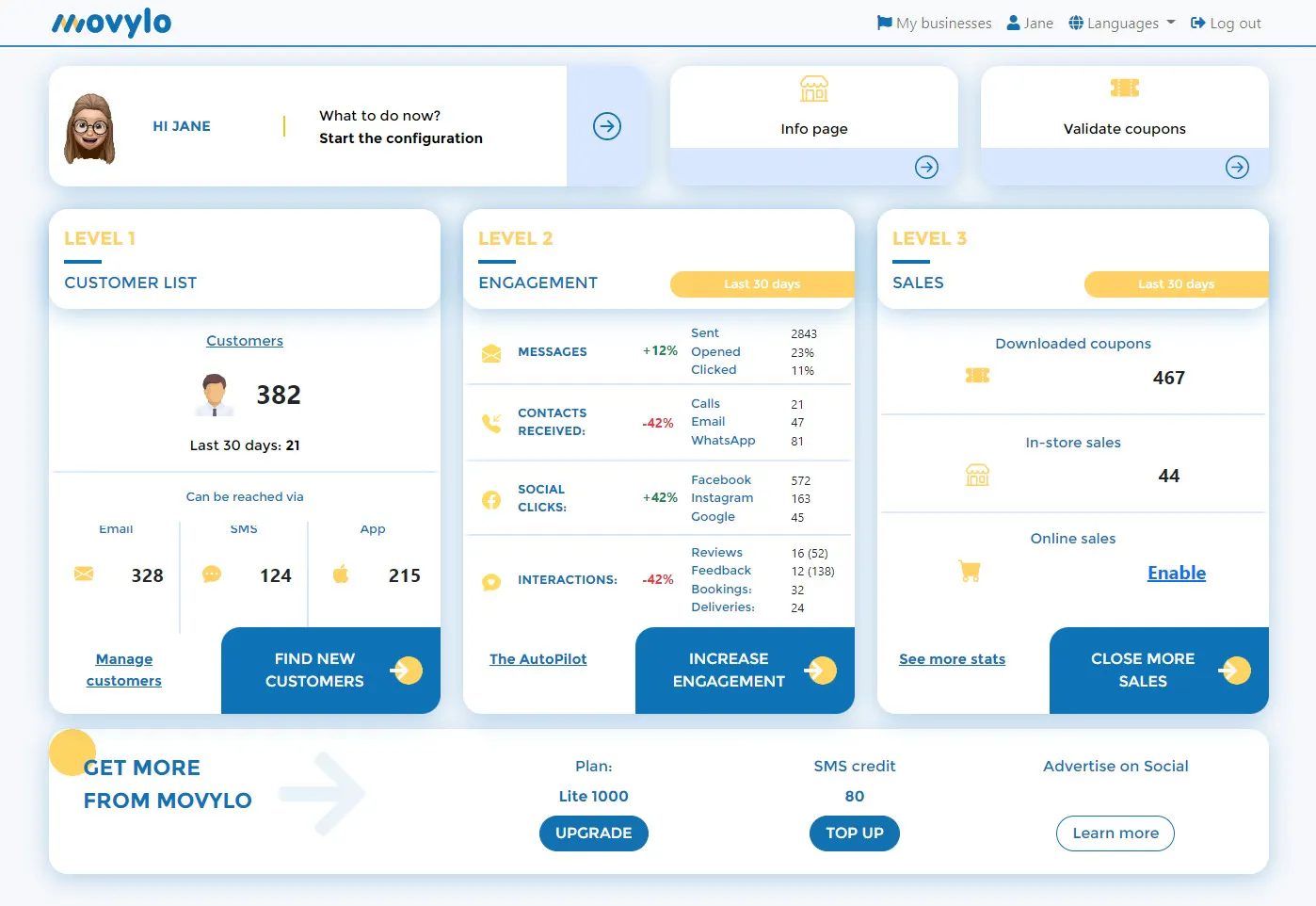The image size is (1316, 906).
Task: Click the yellow arrow on Find New Customers
Action: coord(406,671)
